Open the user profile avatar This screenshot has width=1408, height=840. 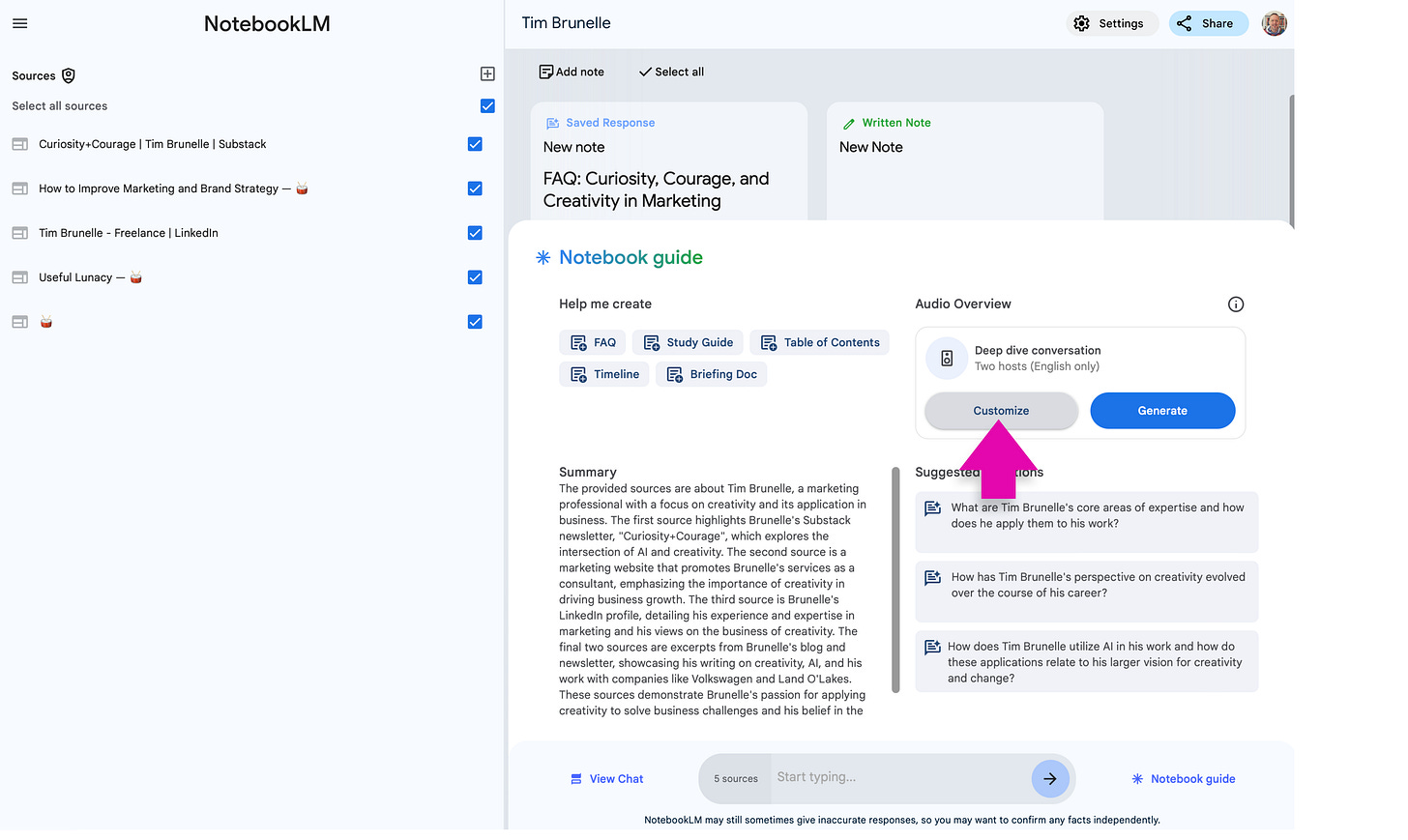1275,23
